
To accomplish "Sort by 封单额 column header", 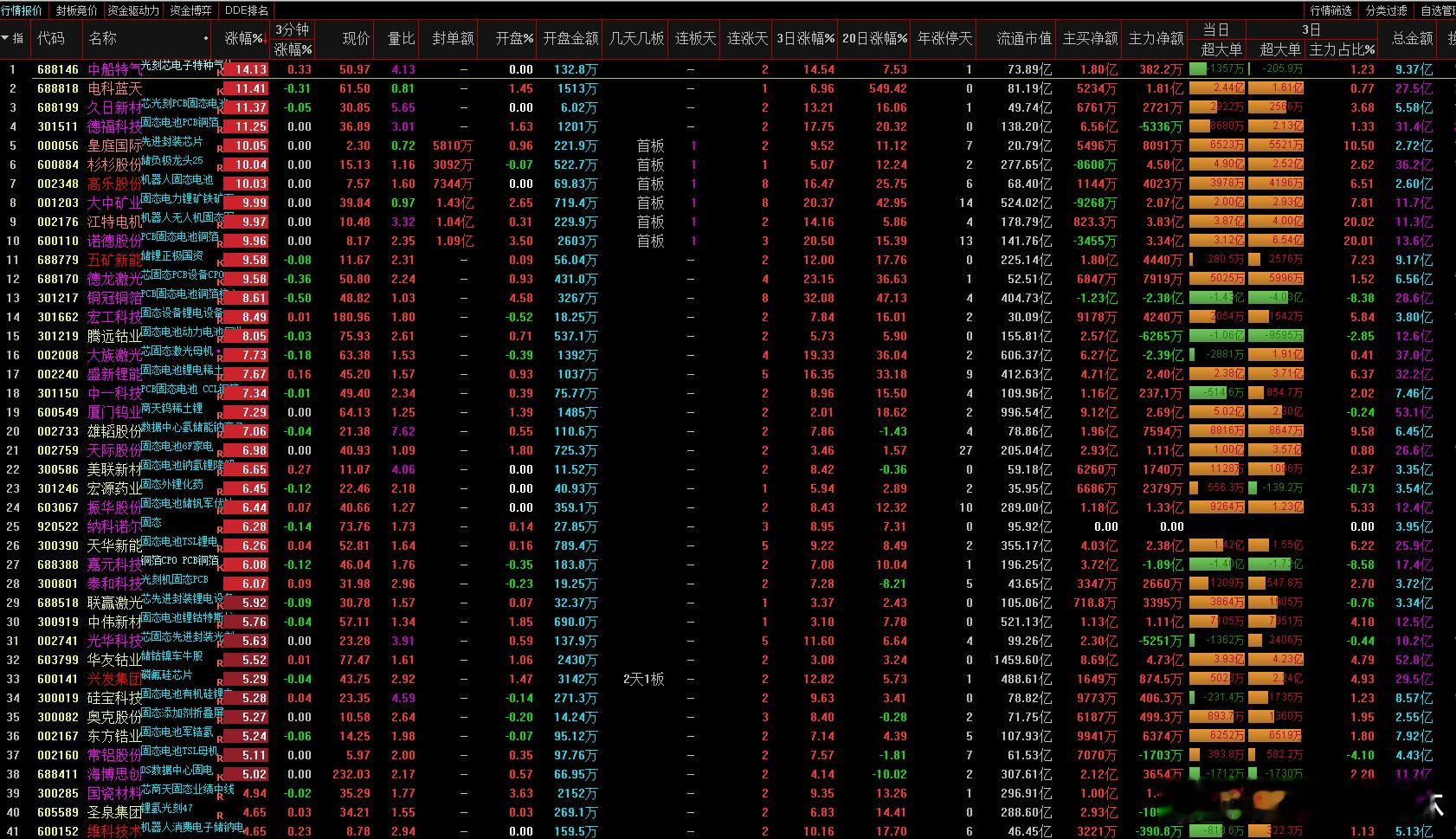I will pyautogui.click(x=453, y=39).
